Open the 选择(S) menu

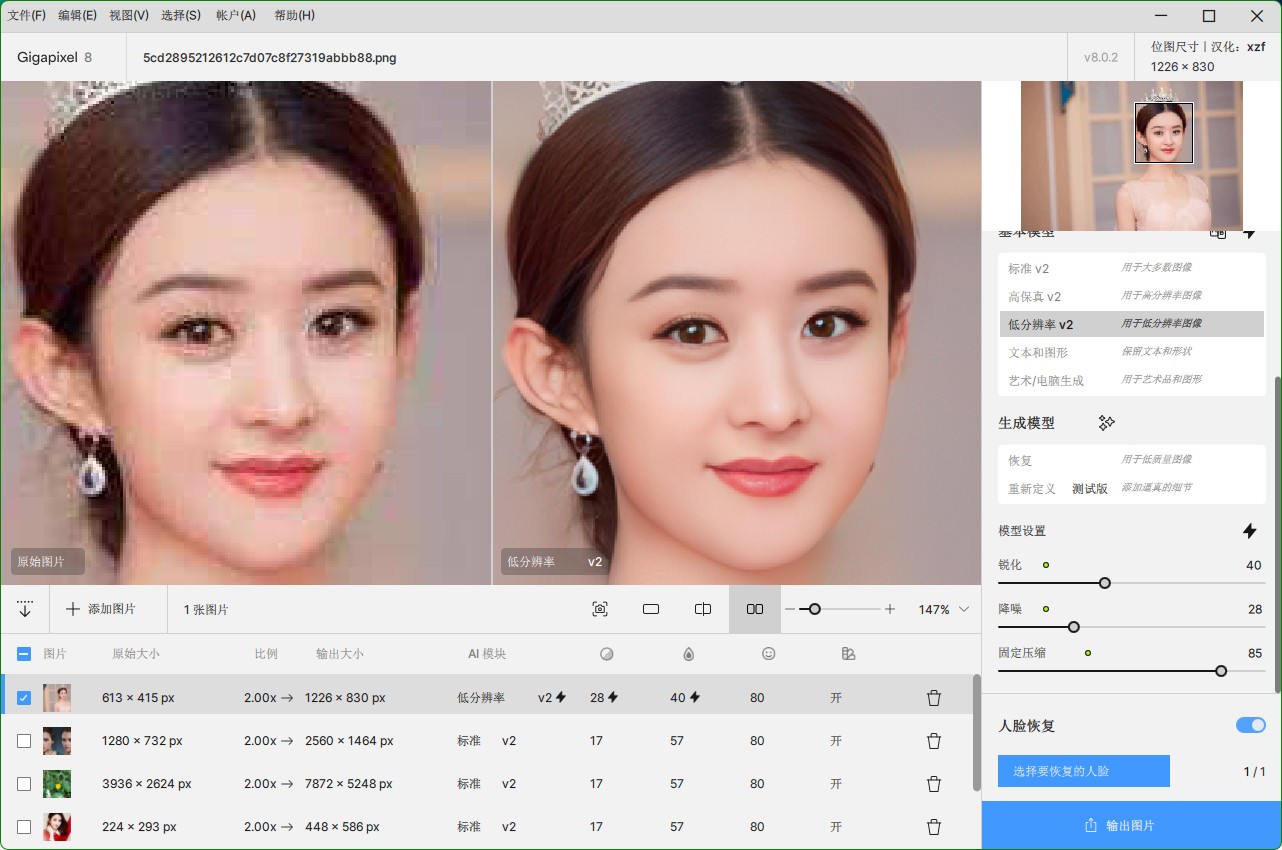(181, 15)
